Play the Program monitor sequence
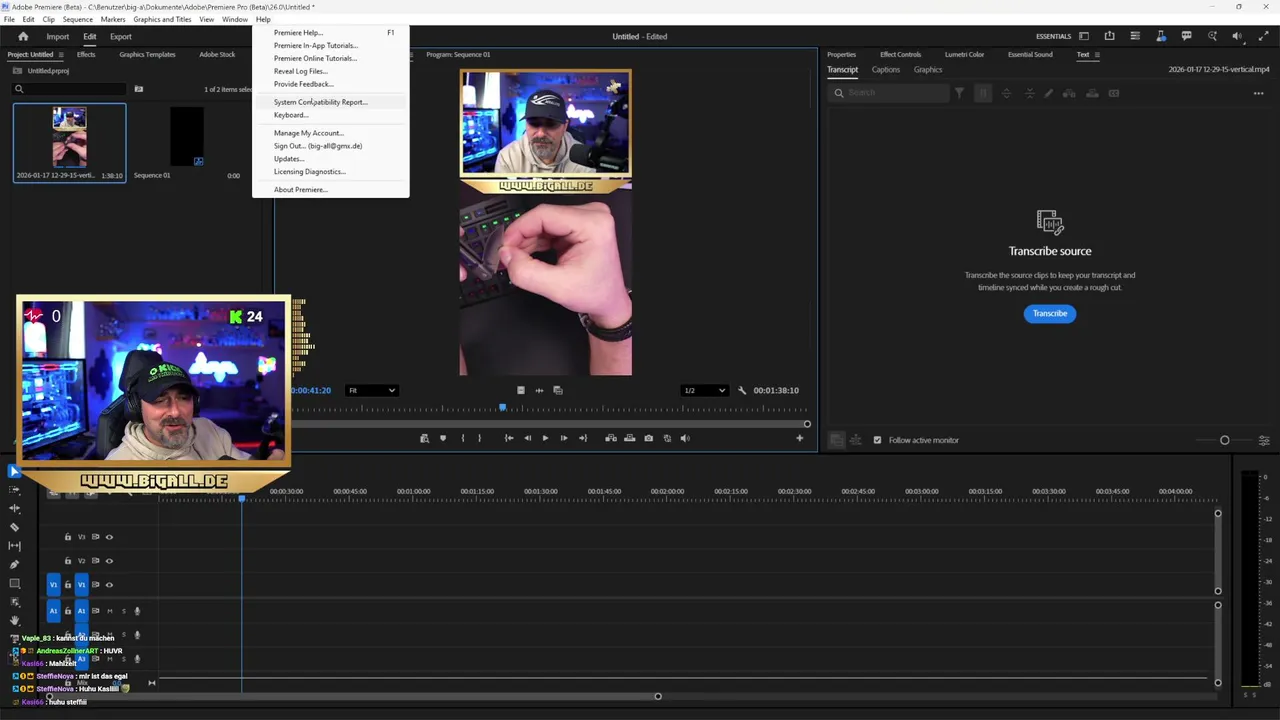 click(545, 438)
